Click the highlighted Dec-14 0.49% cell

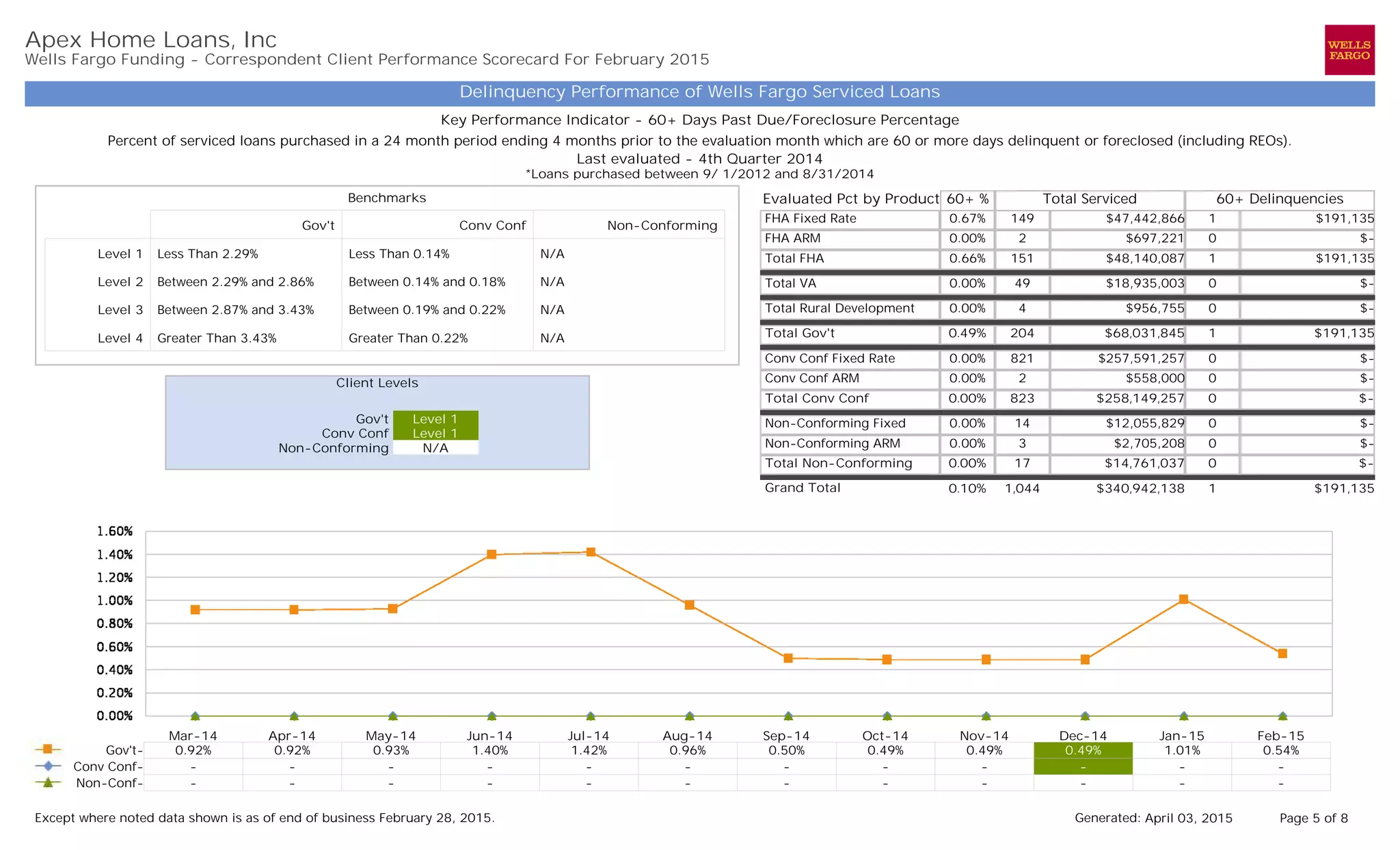pos(1083,750)
